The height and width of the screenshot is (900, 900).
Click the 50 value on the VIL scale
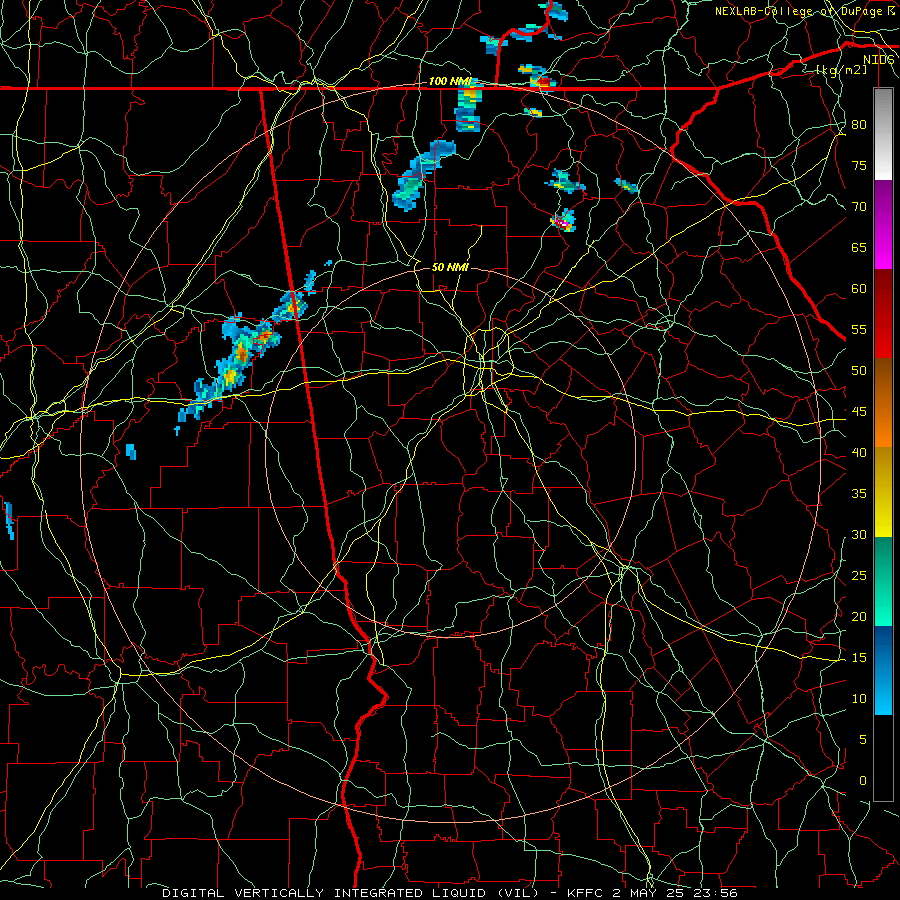859,371
